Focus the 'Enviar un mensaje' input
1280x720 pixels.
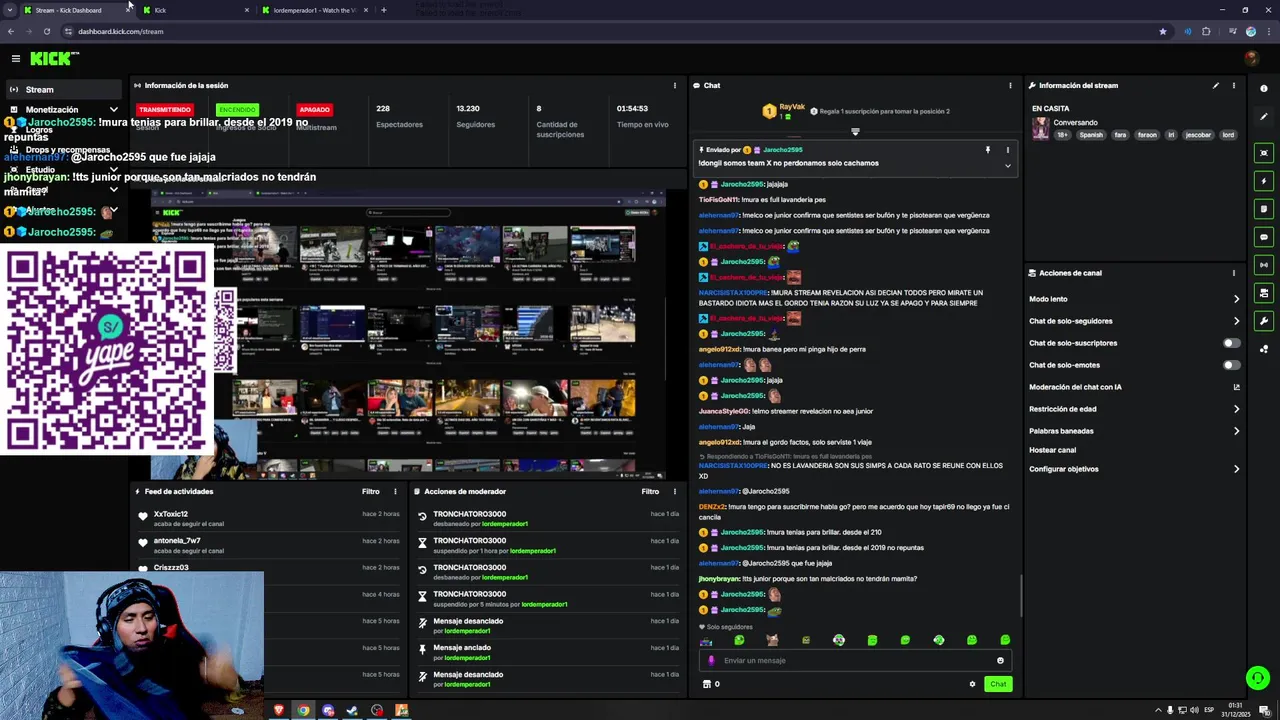pos(855,661)
